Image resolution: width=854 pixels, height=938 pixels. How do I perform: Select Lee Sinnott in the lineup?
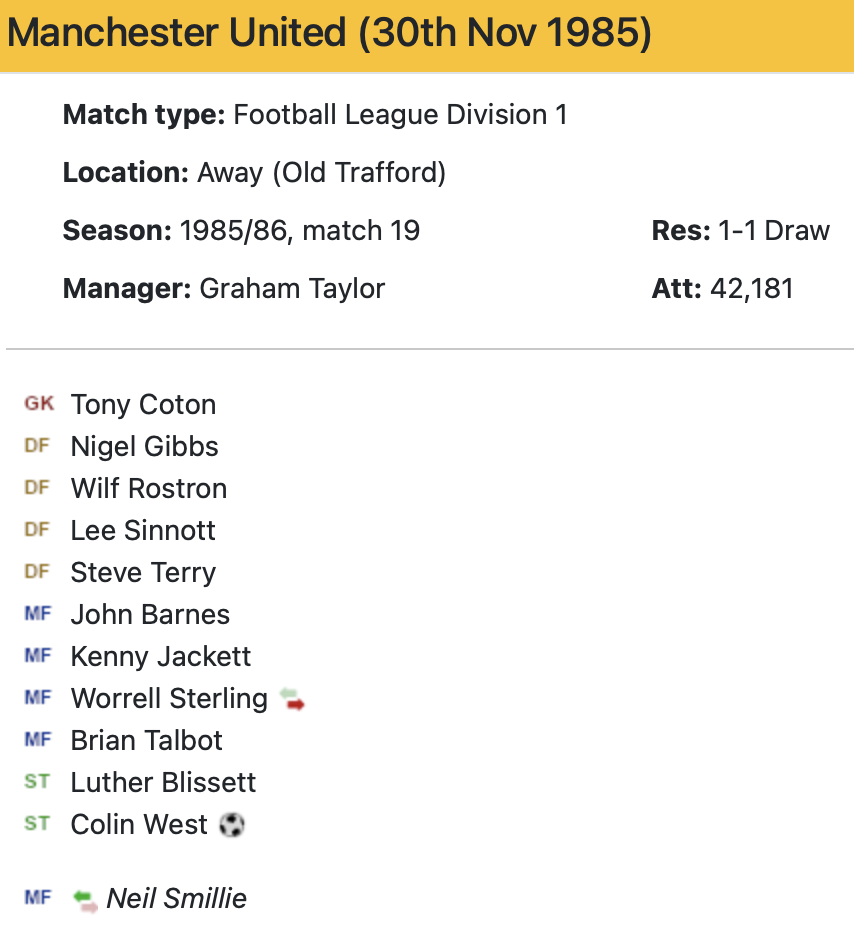tap(143, 531)
